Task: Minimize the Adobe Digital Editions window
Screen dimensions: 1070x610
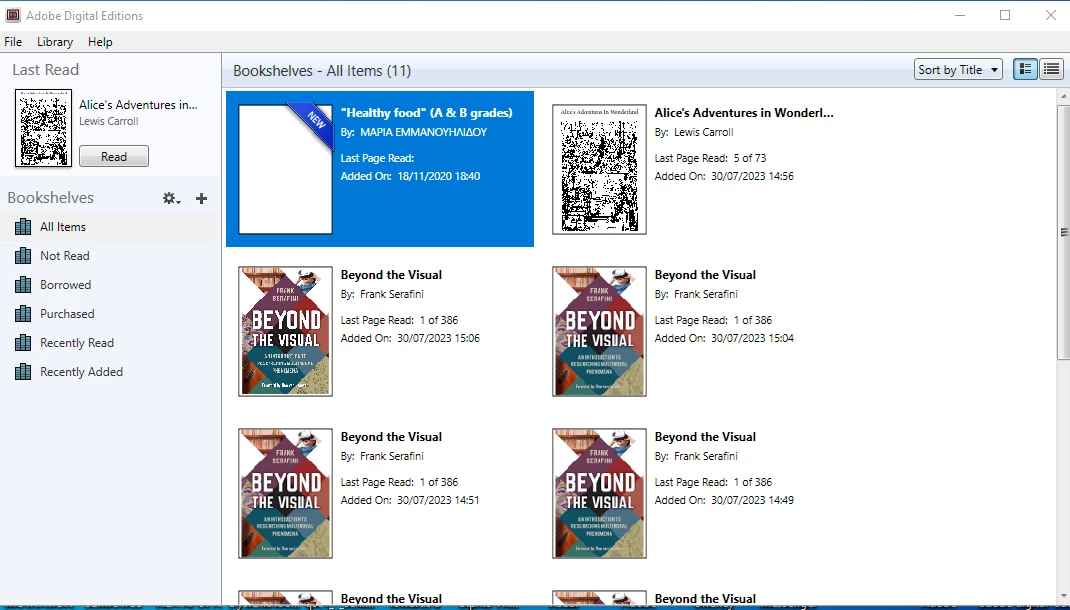Action: [960, 15]
